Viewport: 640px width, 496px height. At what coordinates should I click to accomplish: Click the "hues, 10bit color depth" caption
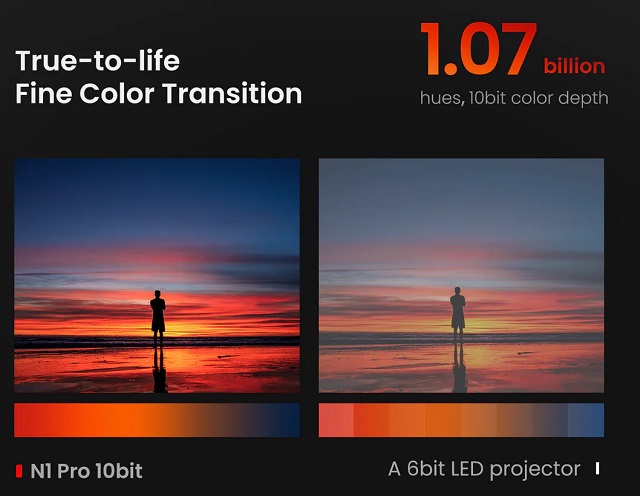[x=513, y=99]
